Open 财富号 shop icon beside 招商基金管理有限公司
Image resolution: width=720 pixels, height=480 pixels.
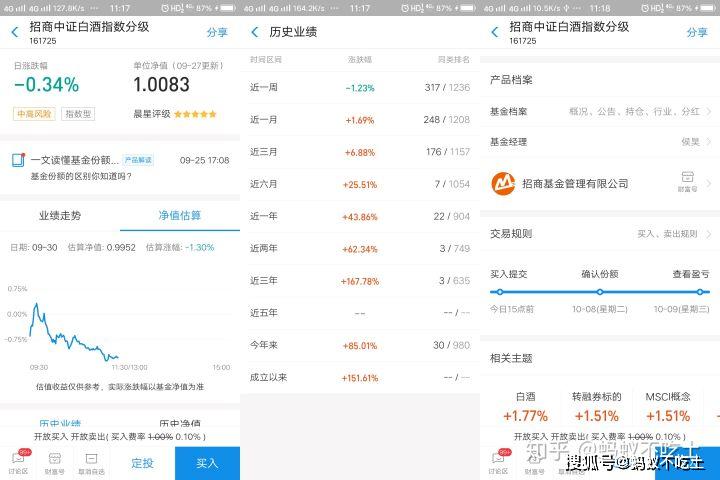pos(687,181)
